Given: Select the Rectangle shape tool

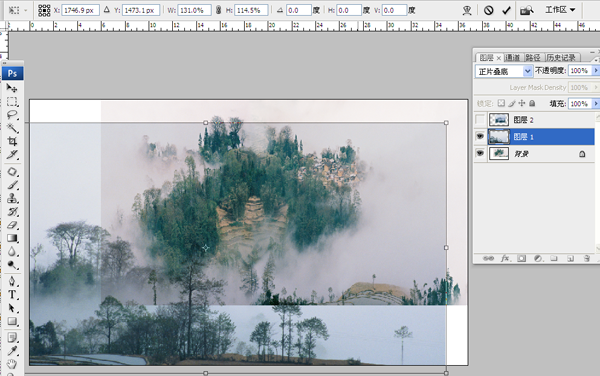Looking at the screenshot, I should click(x=12, y=321).
